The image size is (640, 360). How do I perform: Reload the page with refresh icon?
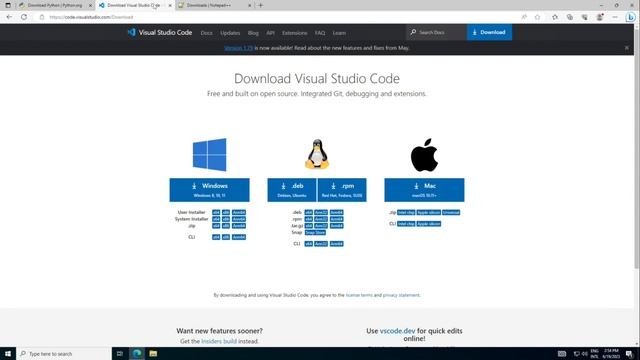coord(24,17)
